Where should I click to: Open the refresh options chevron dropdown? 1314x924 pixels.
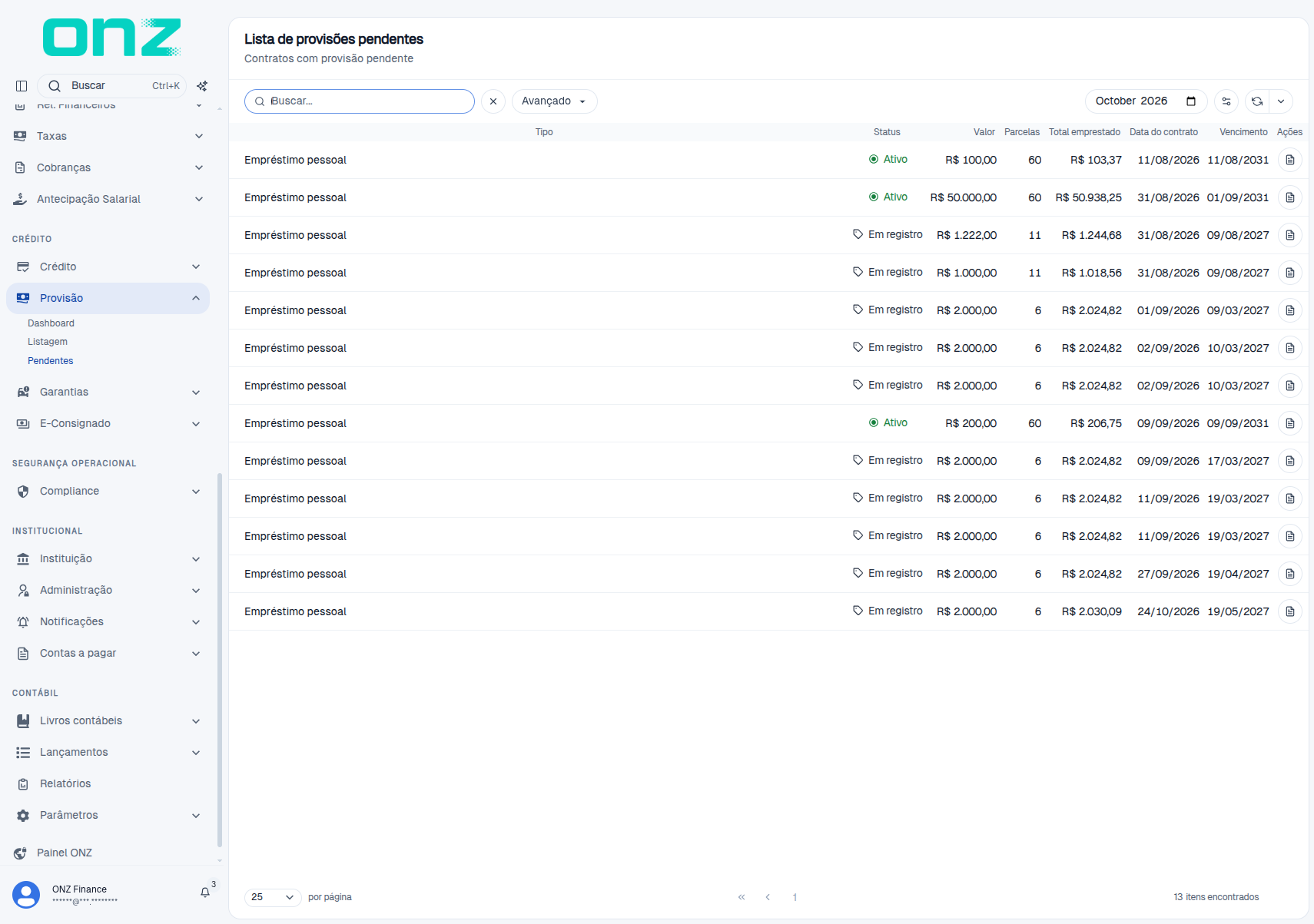[1281, 101]
